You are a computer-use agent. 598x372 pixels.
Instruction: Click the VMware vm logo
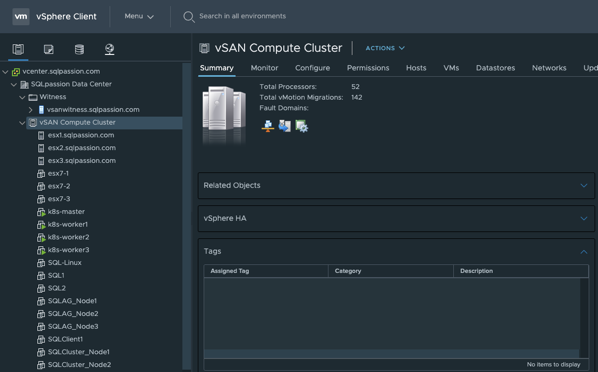point(21,16)
